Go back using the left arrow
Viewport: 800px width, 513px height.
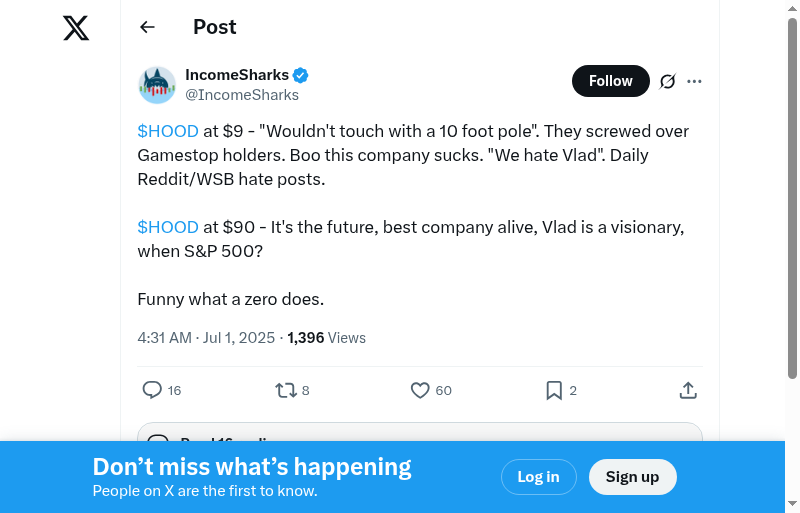(x=148, y=28)
